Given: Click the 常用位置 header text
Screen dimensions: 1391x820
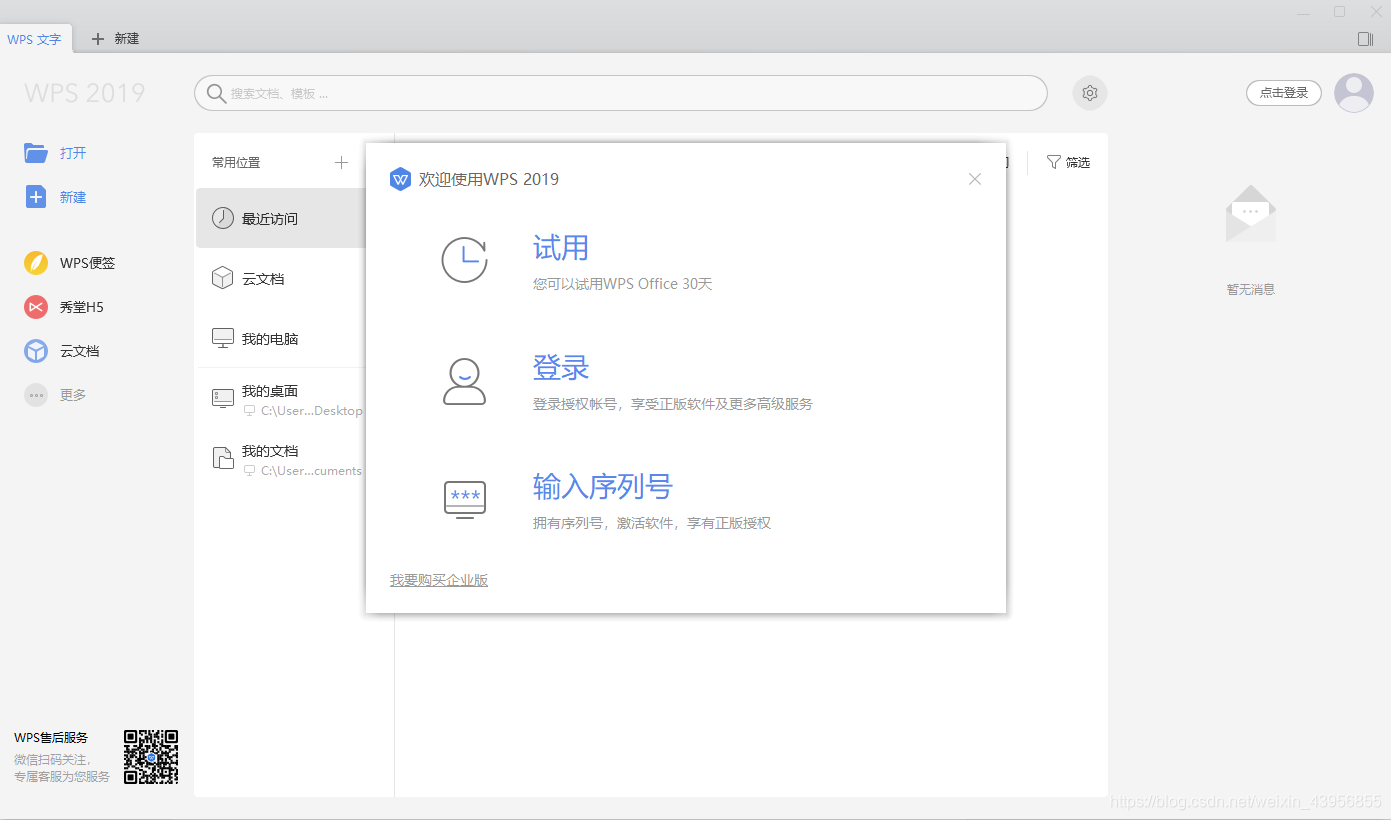Looking at the screenshot, I should [x=236, y=162].
